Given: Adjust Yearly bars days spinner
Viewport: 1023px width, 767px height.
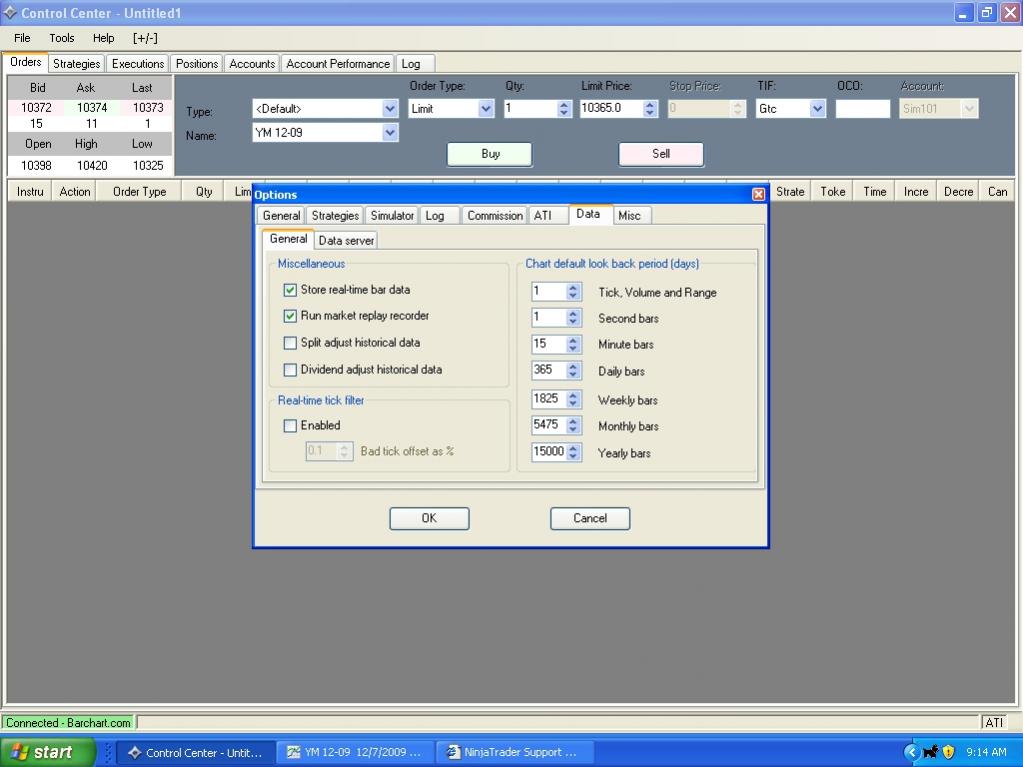Looking at the screenshot, I should tap(573, 451).
